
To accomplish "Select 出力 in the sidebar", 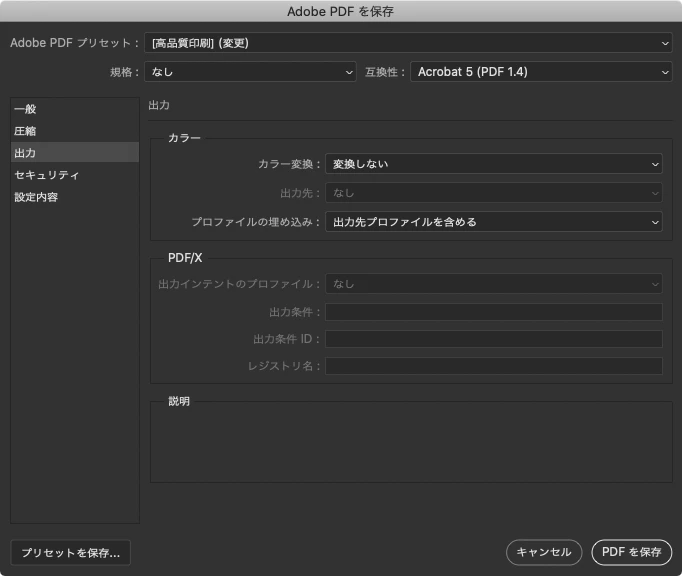I will (74, 152).
